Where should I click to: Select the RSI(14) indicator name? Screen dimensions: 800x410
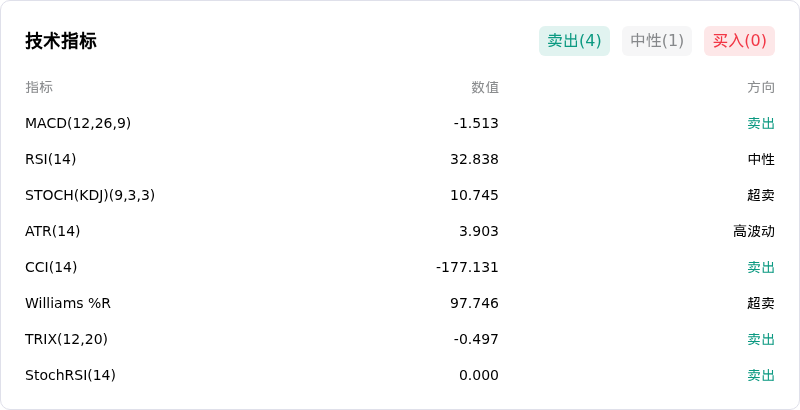click(x=51, y=159)
